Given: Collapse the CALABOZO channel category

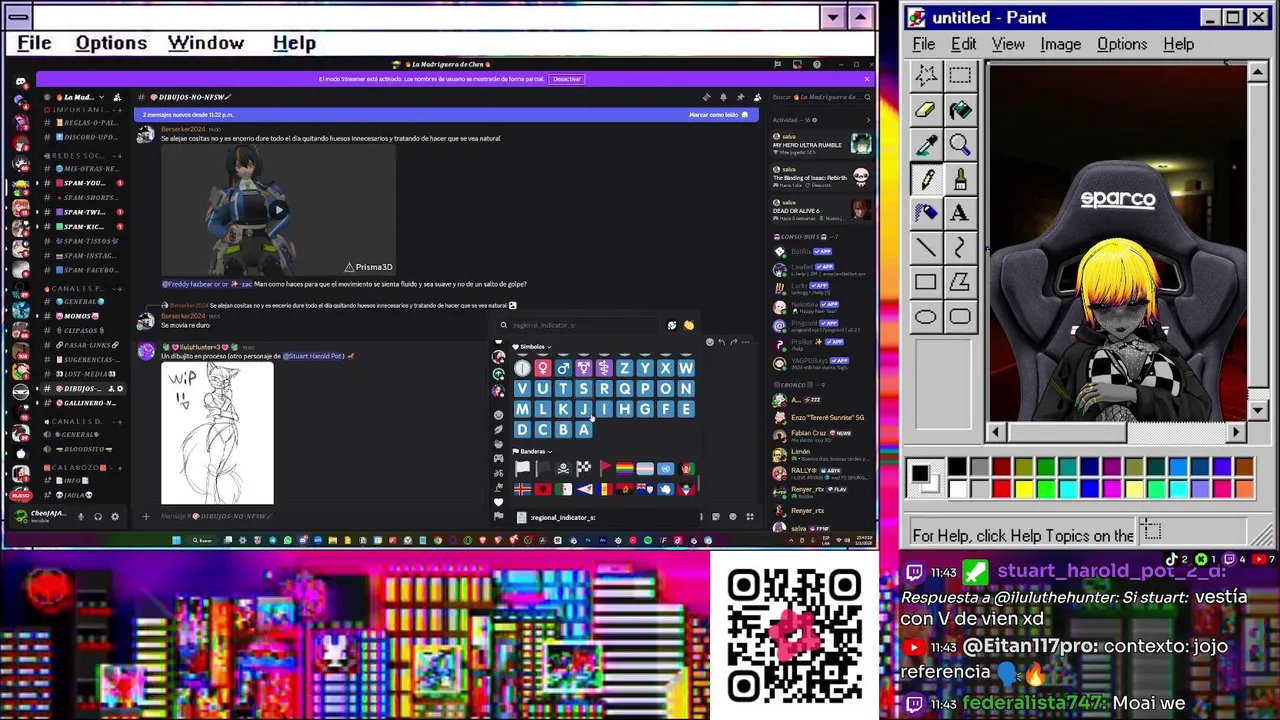Looking at the screenshot, I should 77,467.
